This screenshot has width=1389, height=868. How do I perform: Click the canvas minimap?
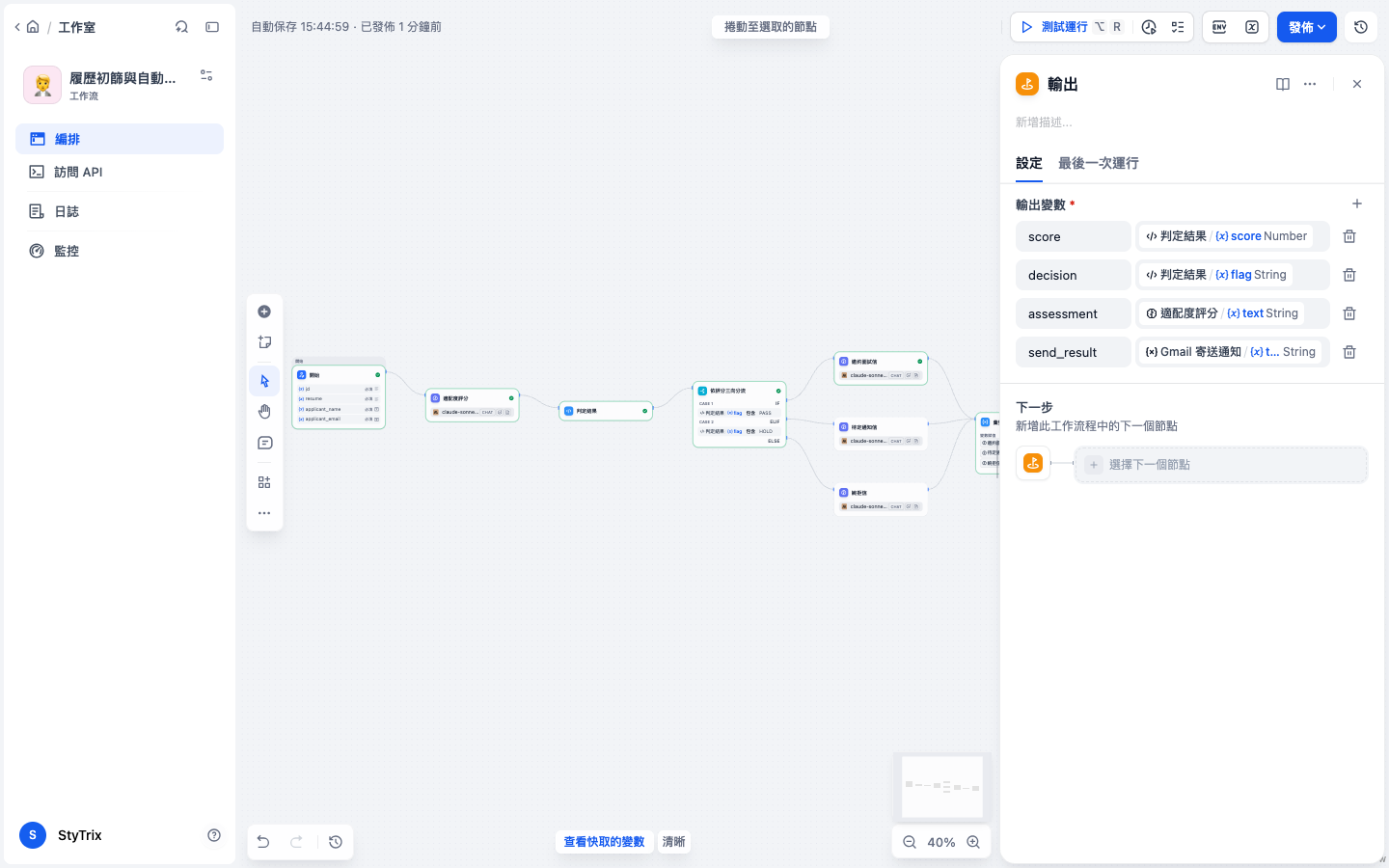pos(942,787)
